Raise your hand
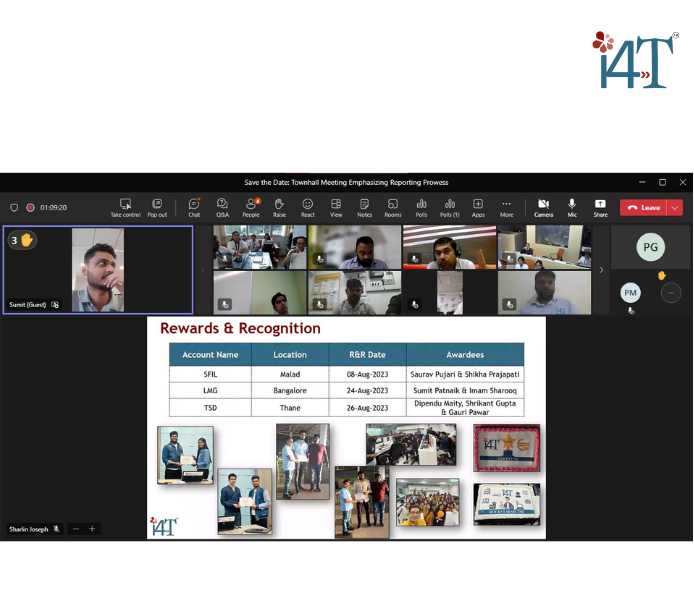The image size is (694, 602). (x=279, y=208)
